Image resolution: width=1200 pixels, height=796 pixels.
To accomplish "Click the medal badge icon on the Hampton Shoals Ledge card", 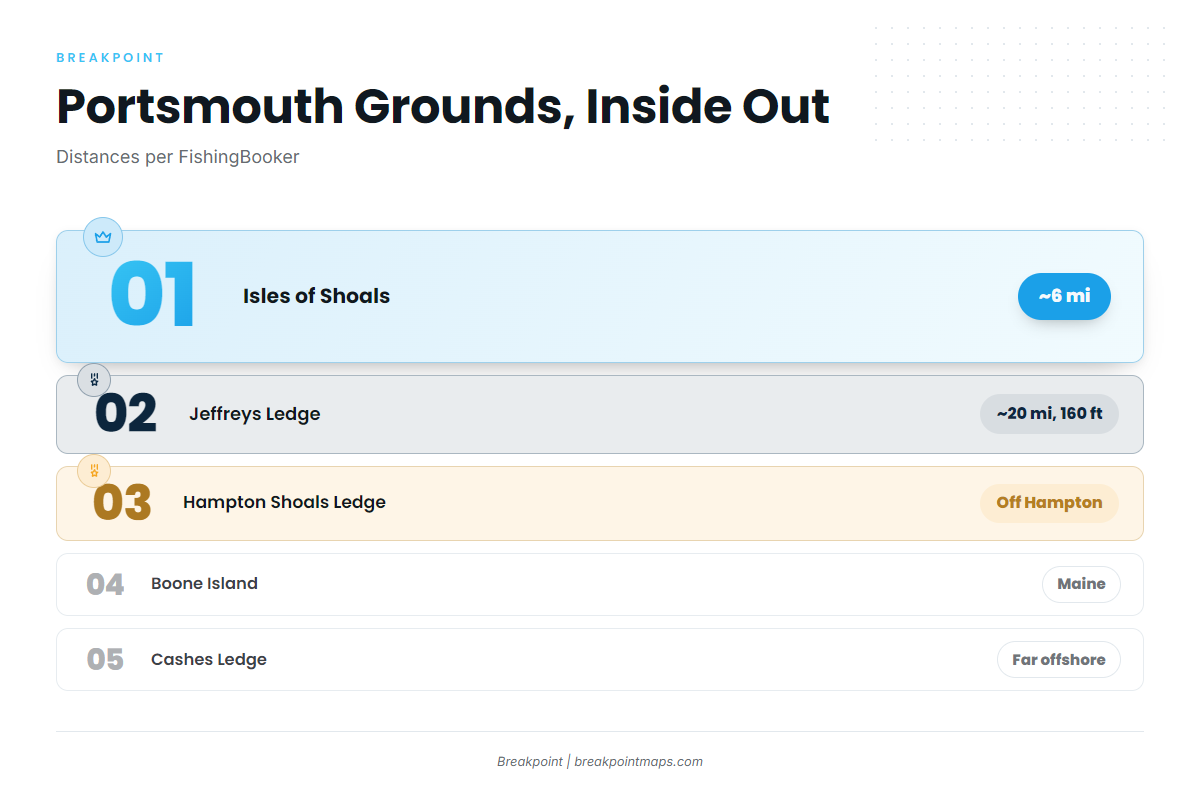I will (x=94, y=470).
